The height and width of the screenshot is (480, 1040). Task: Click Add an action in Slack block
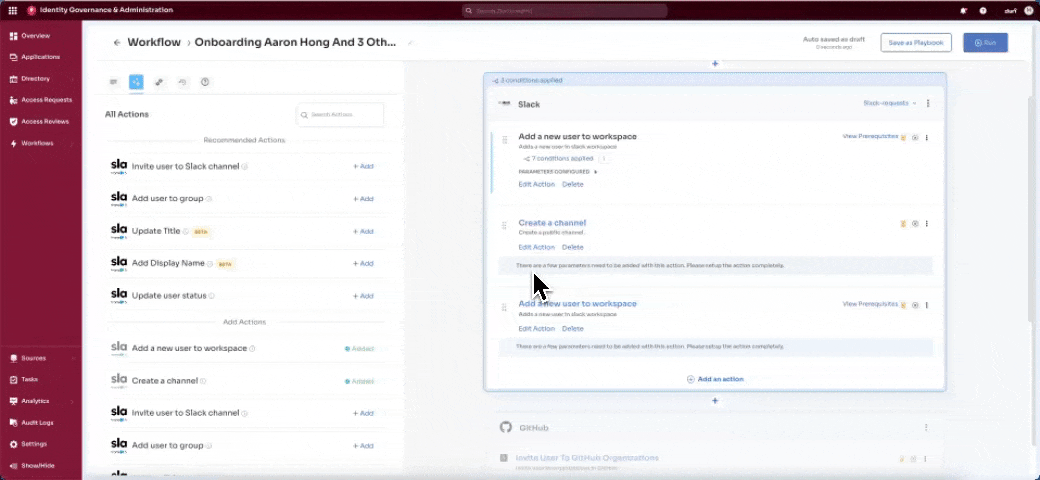pyautogui.click(x=715, y=379)
